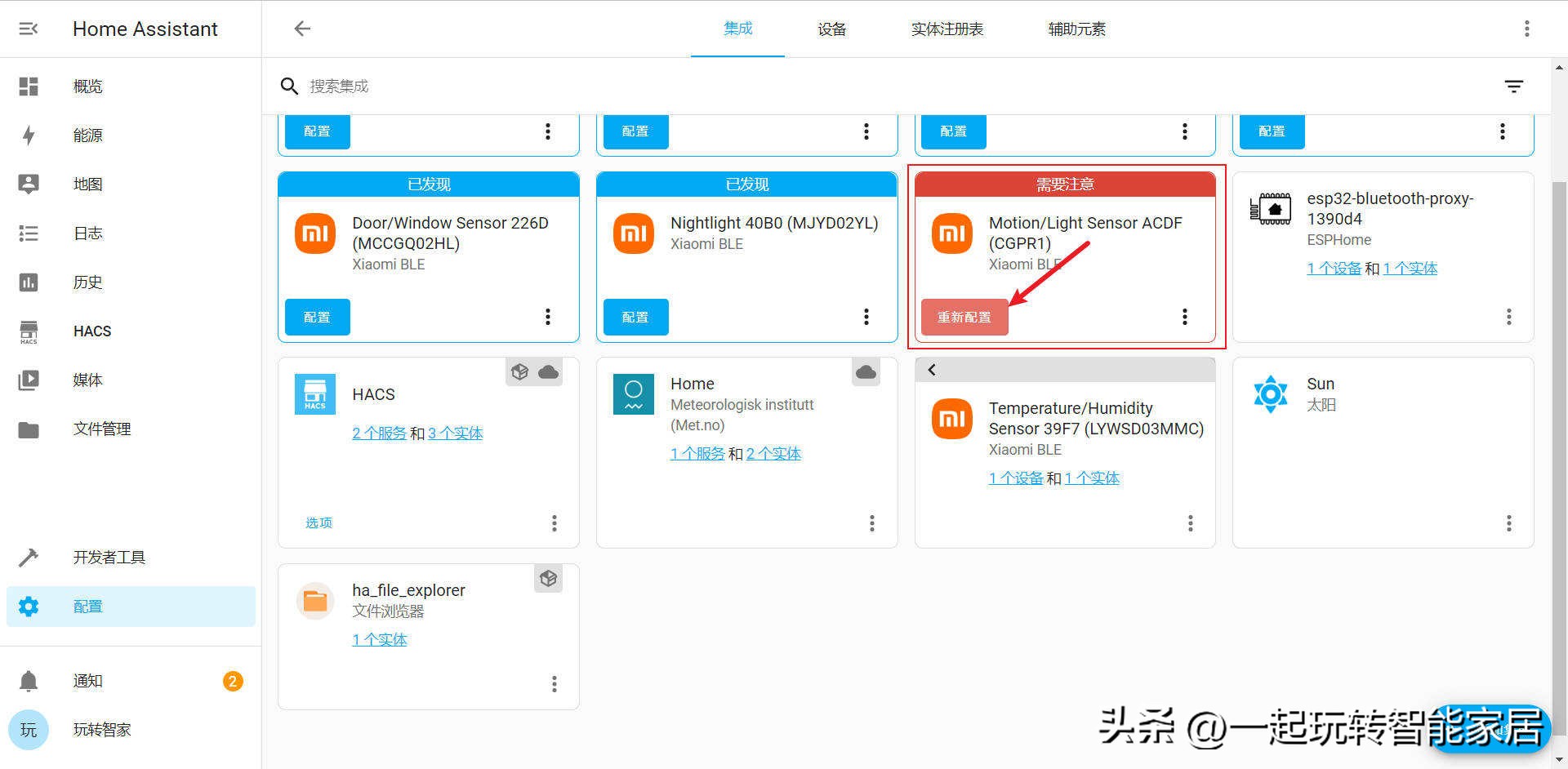Click 配置 on the Door/Window Sensor 226D card
The height and width of the screenshot is (769, 1568).
coord(317,317)
